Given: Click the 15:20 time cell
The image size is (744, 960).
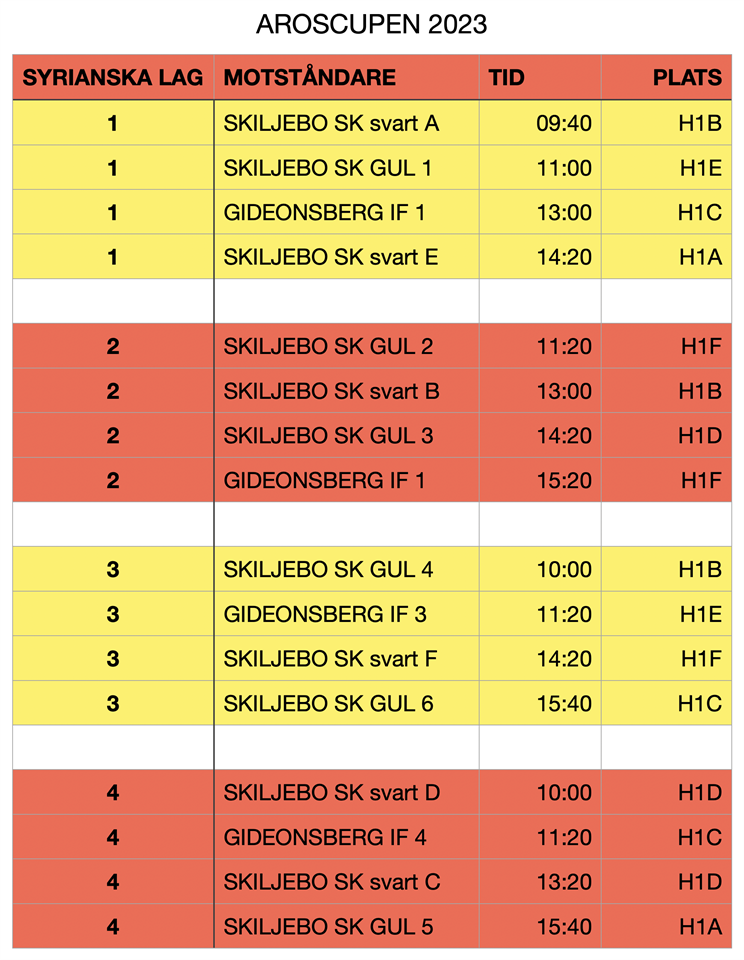Looking at the screenshot, I should [x=564, y=481].
